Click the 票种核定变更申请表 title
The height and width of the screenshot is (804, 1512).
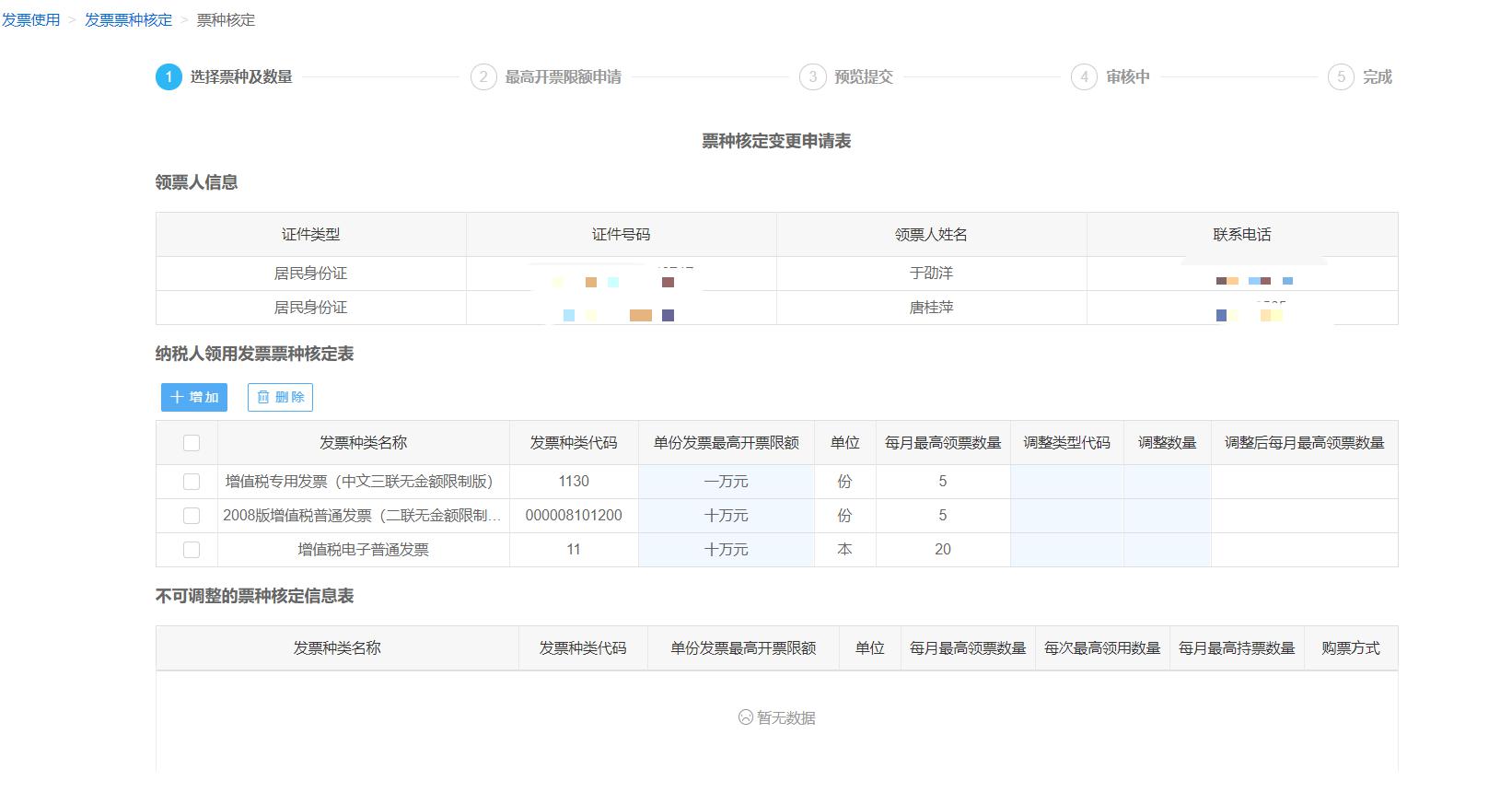tap(776, 141)
